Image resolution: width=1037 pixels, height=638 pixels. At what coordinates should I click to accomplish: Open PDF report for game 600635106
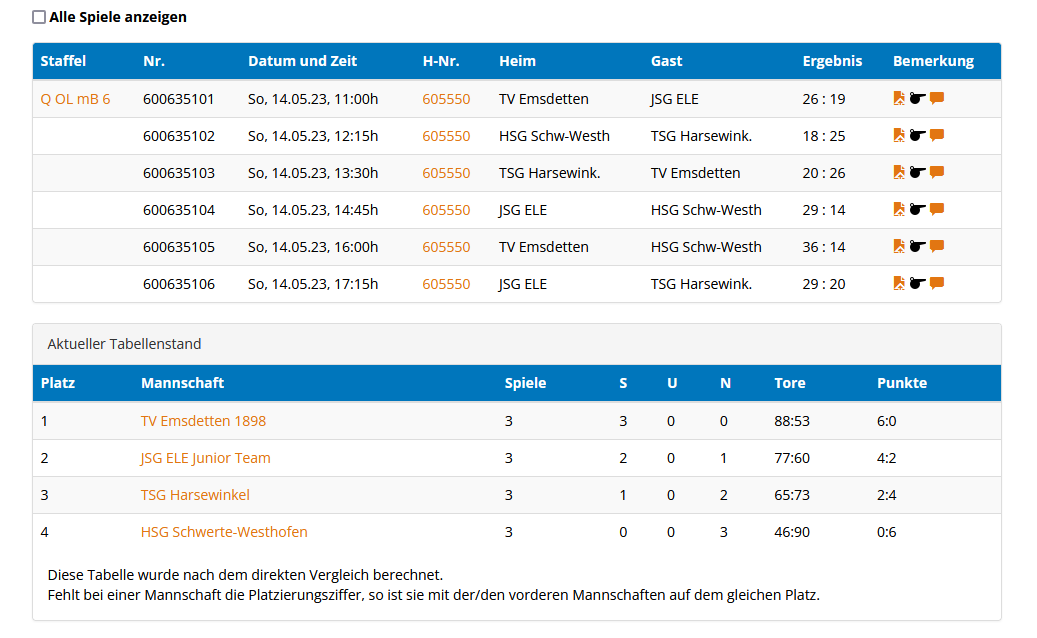pos(899,283)
